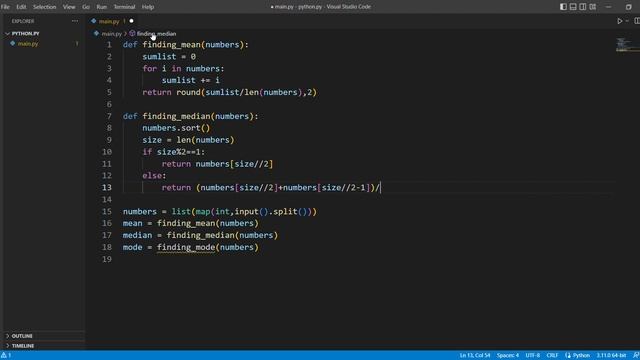Toggle bottom panel layout icon
Image resolution: width=640 pixels, height=360 pixels.
573,7
